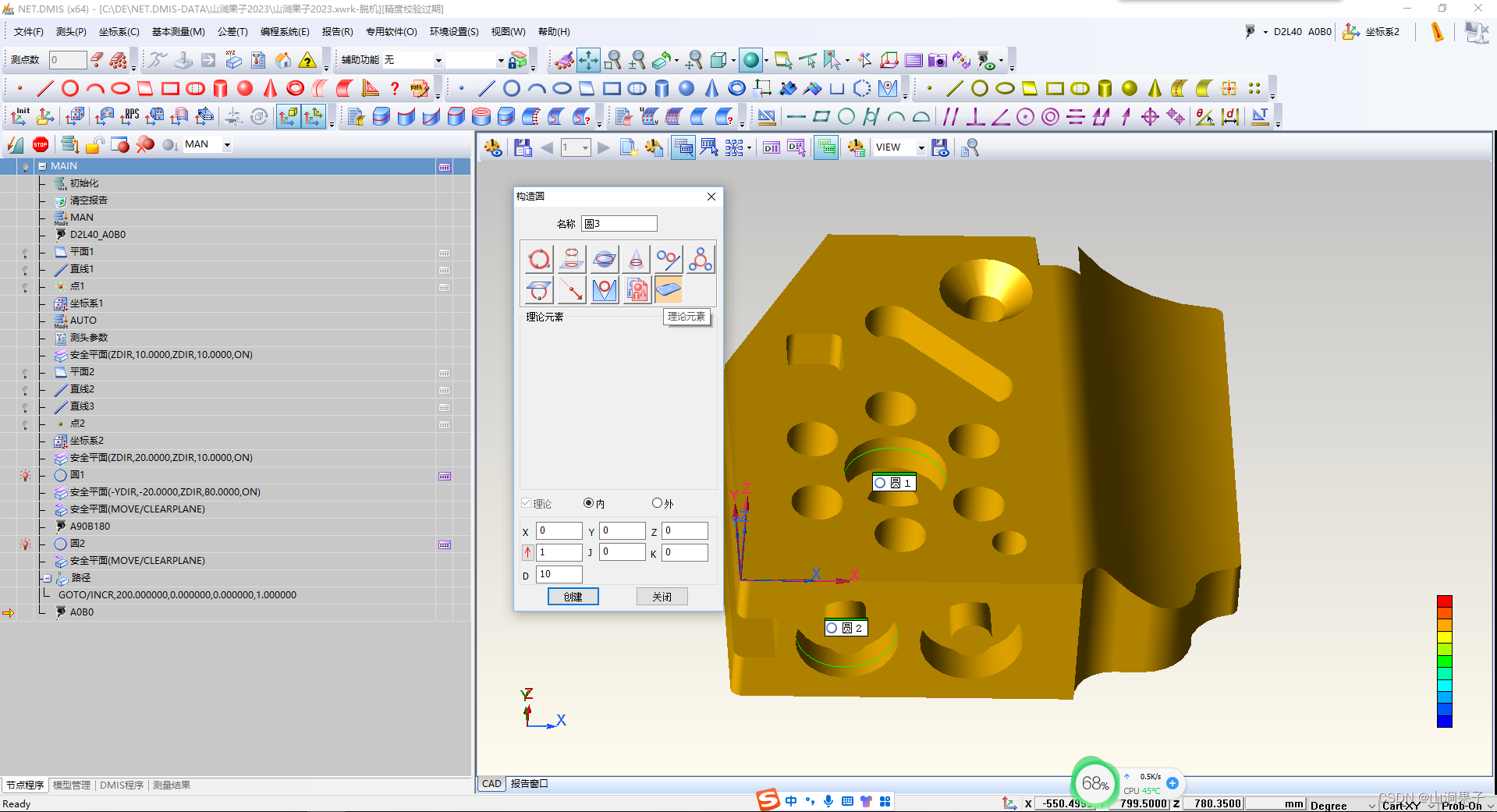Image resolution: width=1497 pixels, height=812 pixels.
Task: Click the distance tolerance icon
Action: 1230,116
